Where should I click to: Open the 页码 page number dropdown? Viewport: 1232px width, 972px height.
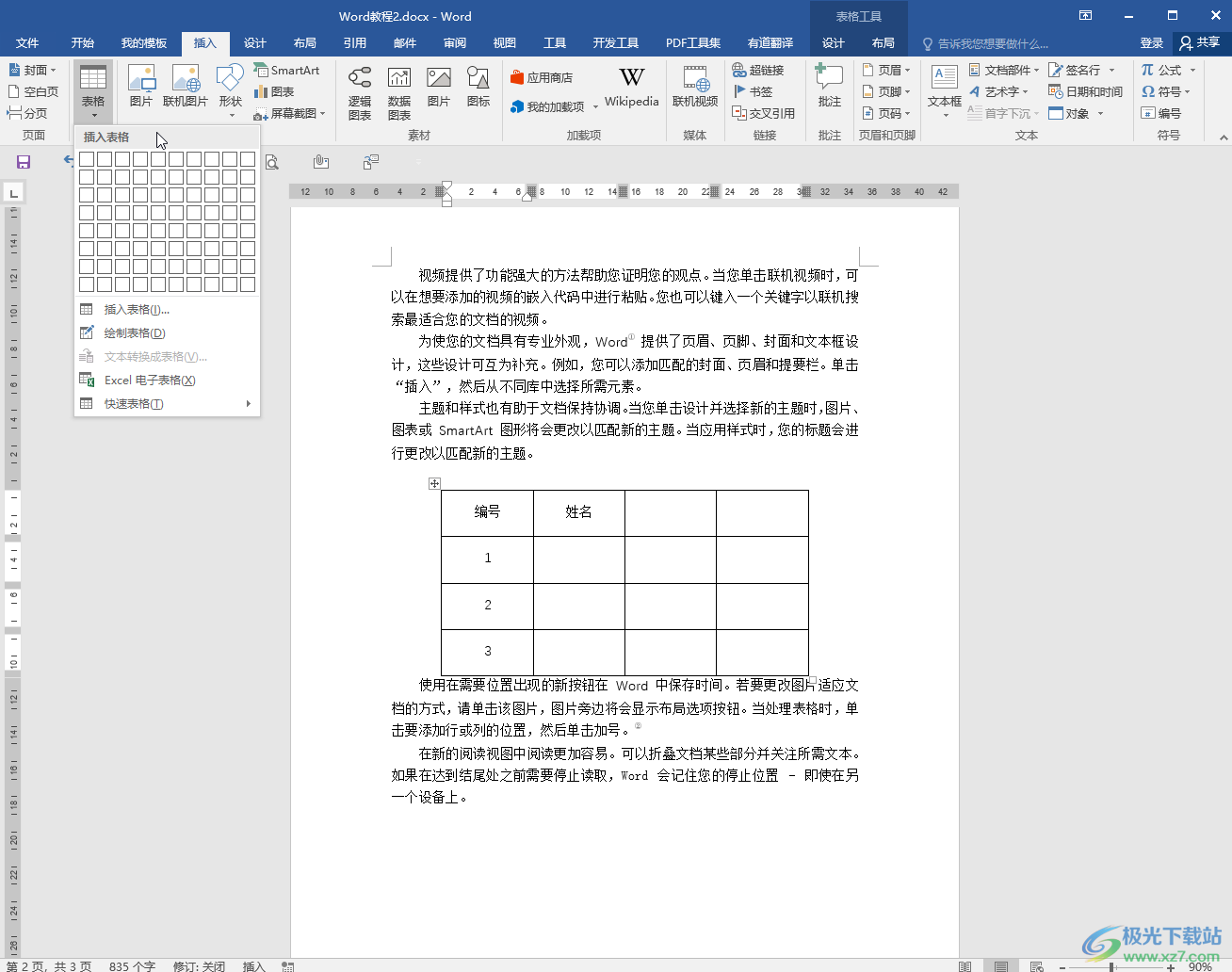(886, 114)
